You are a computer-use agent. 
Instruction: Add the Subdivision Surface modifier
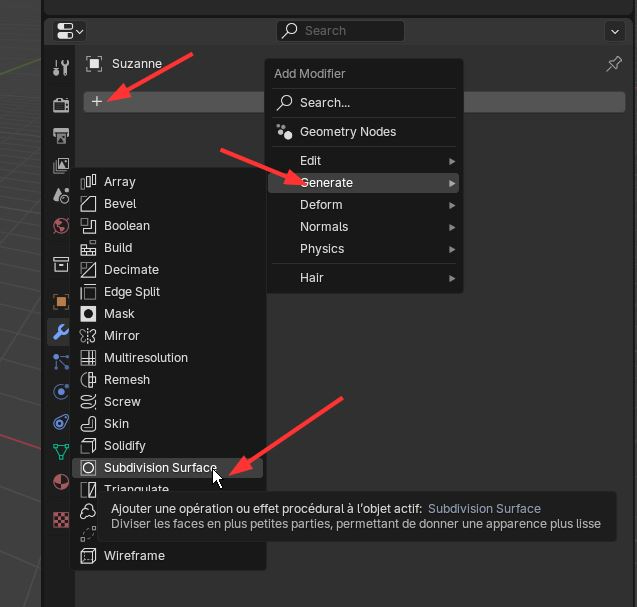point(167,468)
